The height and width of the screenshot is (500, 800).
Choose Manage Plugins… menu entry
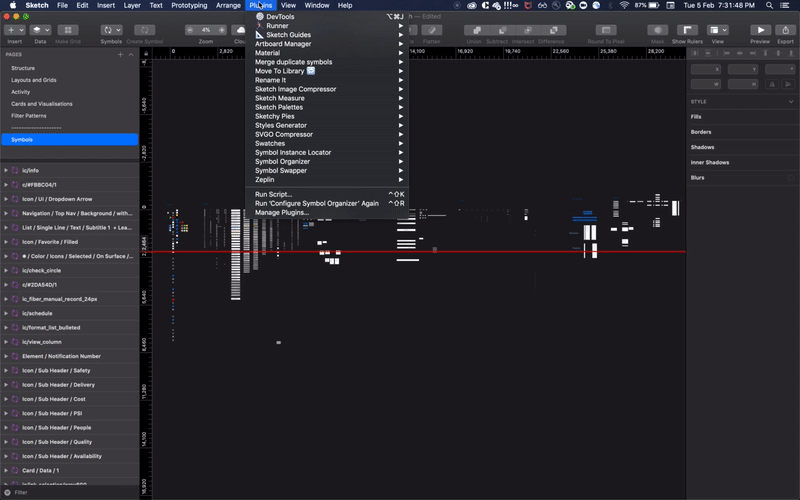327,213
